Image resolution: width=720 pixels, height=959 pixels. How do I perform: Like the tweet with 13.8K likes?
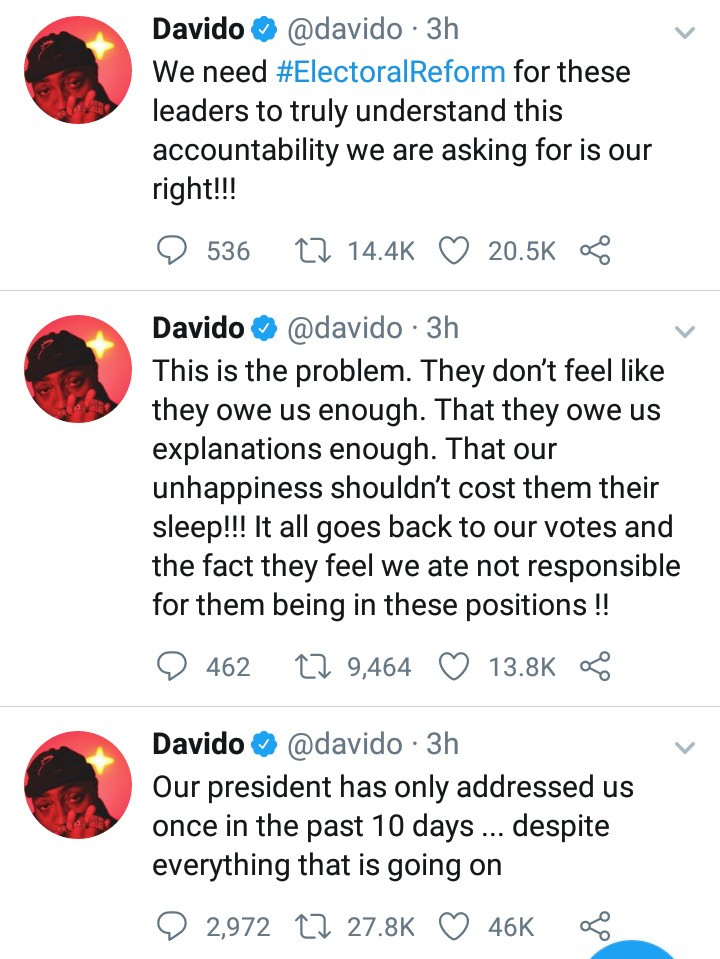(x=455, y=666)
